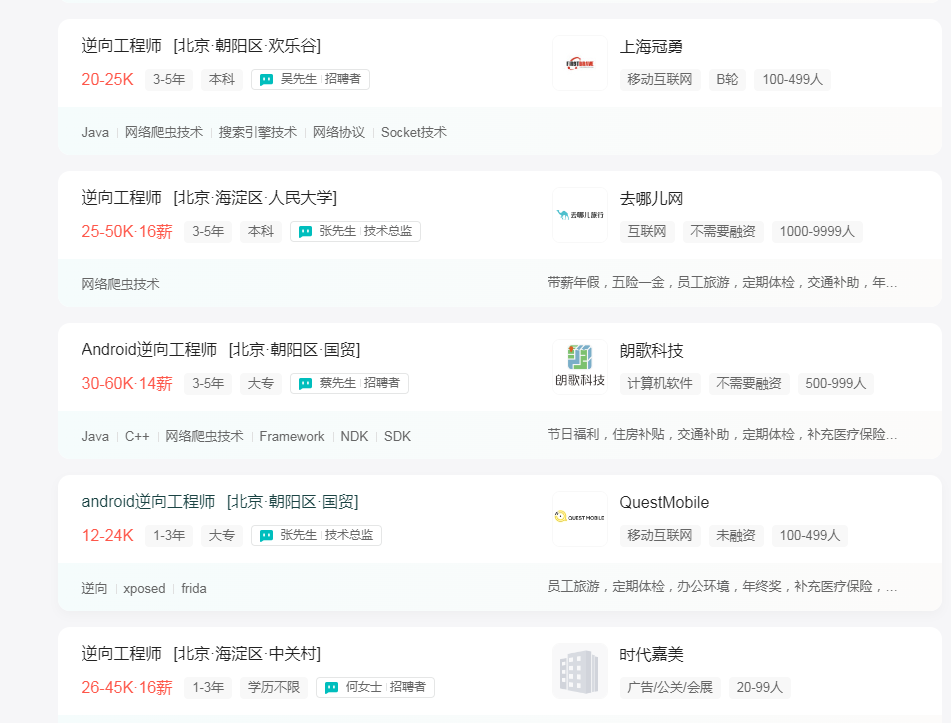
Task: Click salary 30-60K·14薪
Action: point(127,383)
